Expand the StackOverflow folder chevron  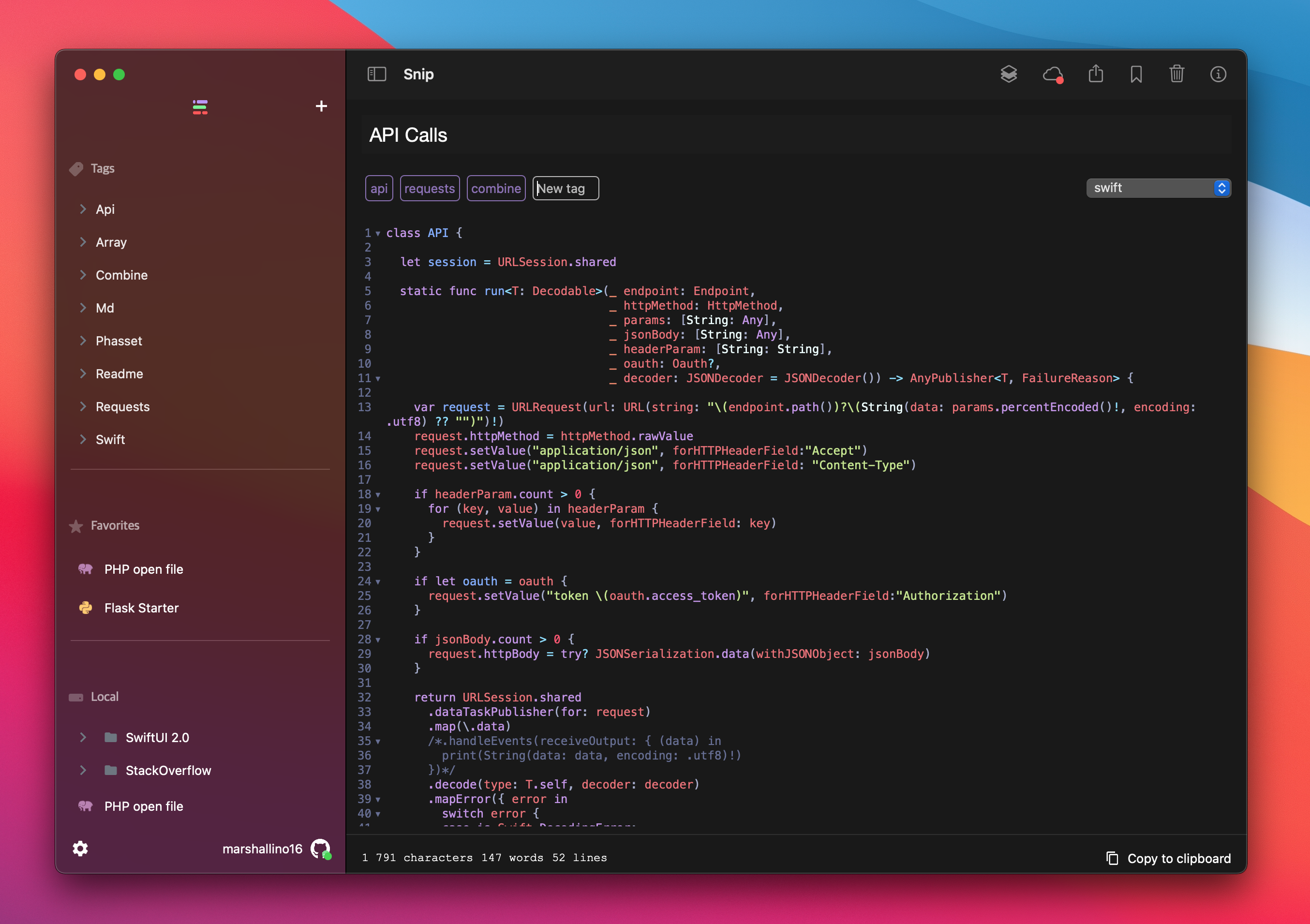click(x=83, y=771)
